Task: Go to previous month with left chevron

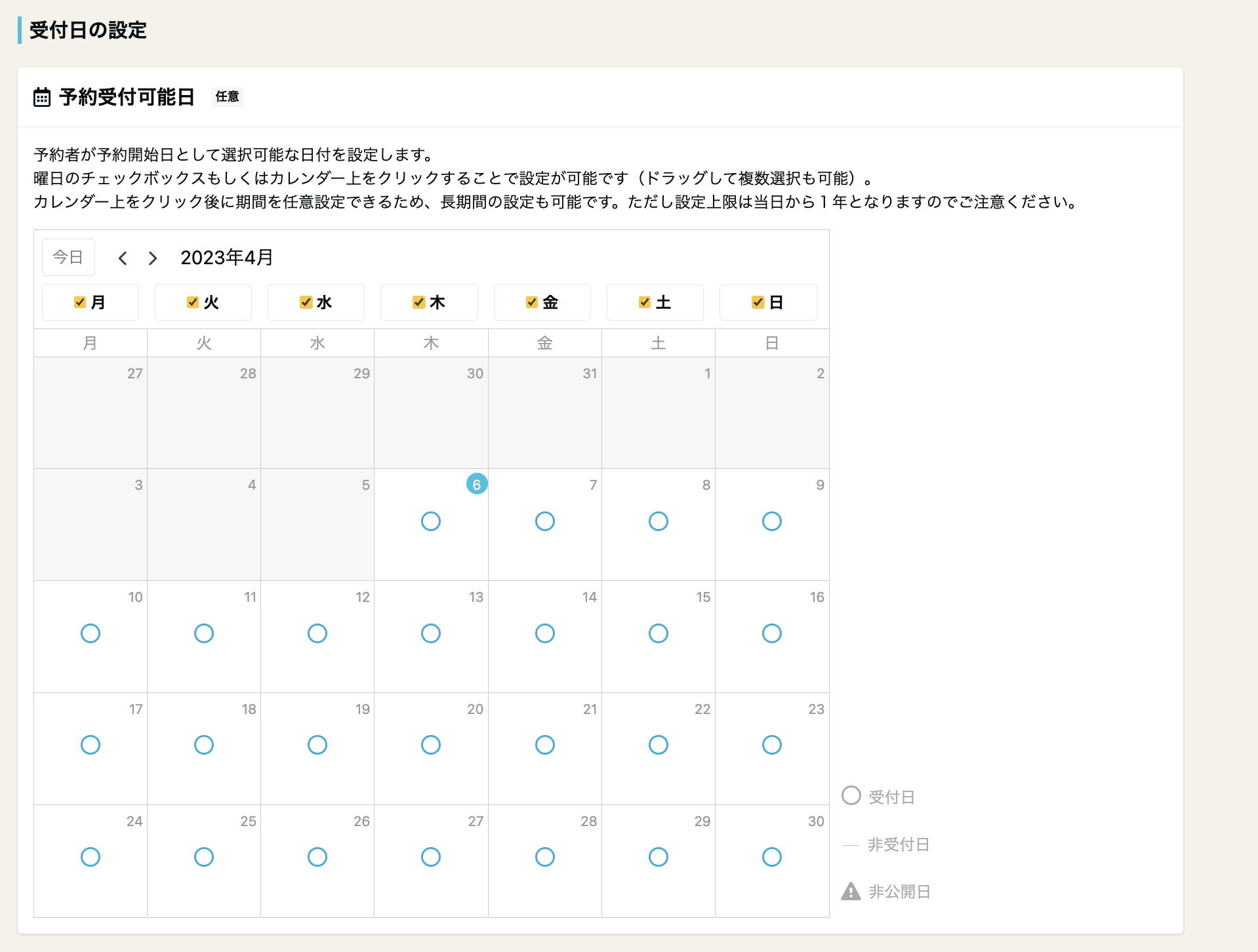Action: (x=123, y=258)
